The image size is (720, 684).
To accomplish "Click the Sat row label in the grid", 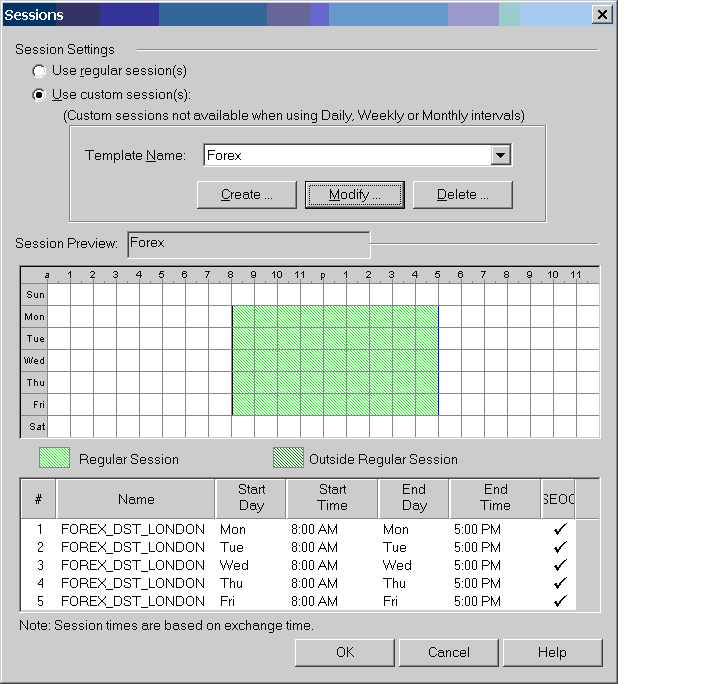I will click(x=35, y=427).
